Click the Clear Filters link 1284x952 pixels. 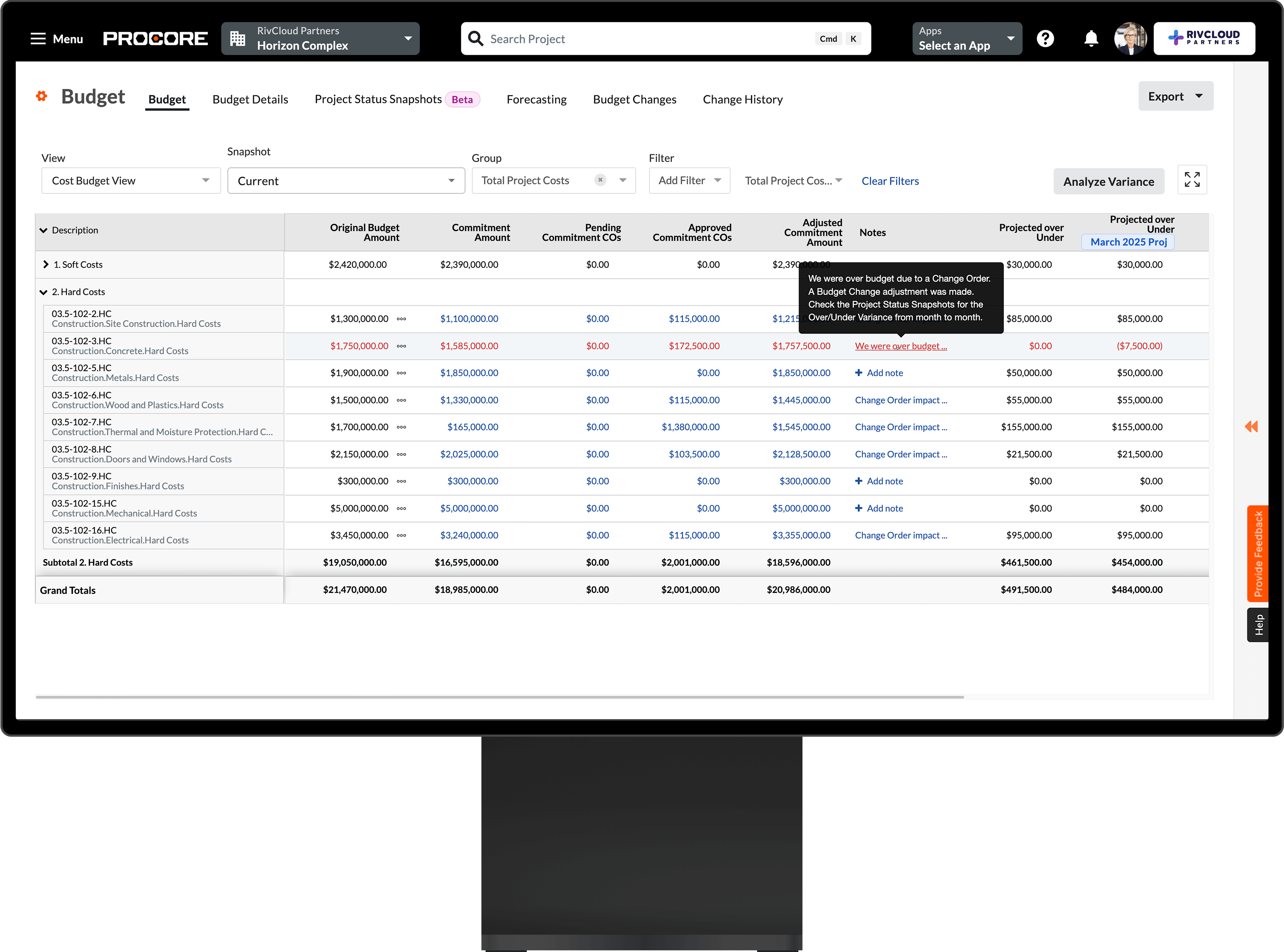(x=890, y=181)
